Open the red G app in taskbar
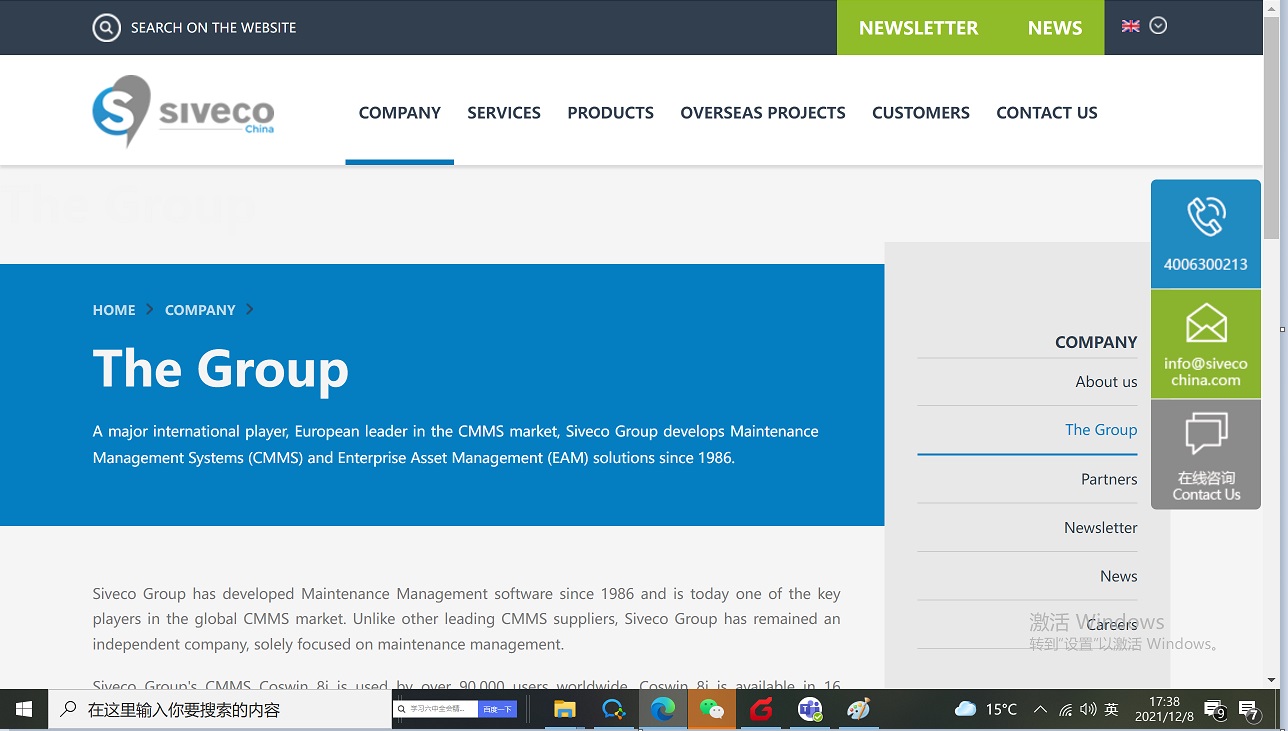The width and height of the screenshot is (1288, 731). tap(761, 710)
